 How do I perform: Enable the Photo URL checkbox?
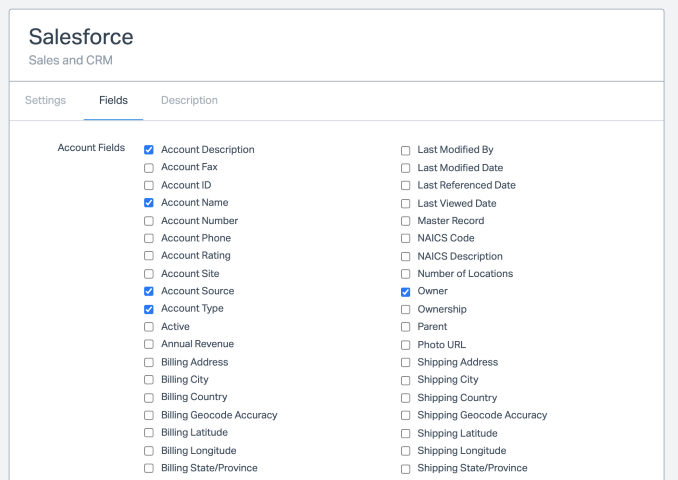[406, 345]
